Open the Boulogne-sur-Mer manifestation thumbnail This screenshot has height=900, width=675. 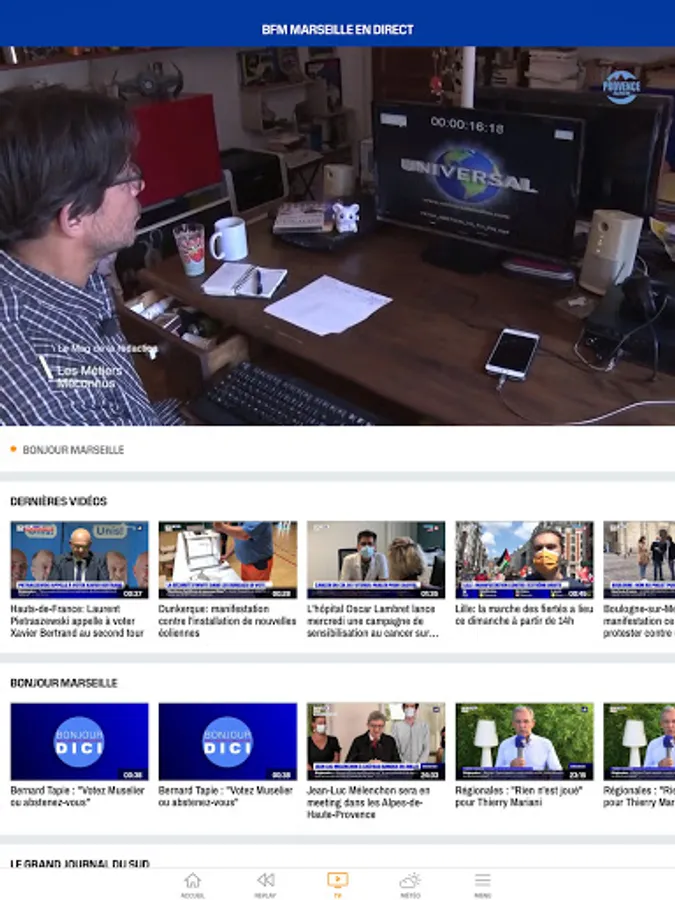click(639, 560)
